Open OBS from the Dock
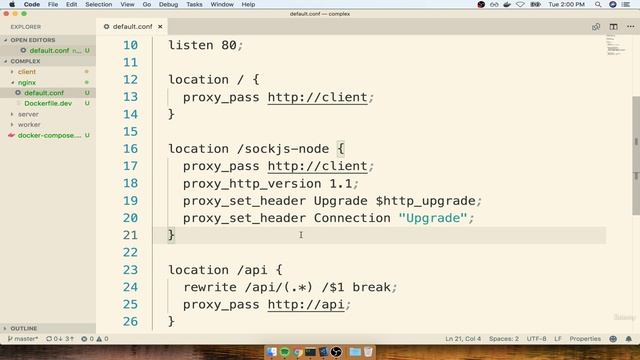Screen dimensions: 640x360 click(x=336, y=351)
